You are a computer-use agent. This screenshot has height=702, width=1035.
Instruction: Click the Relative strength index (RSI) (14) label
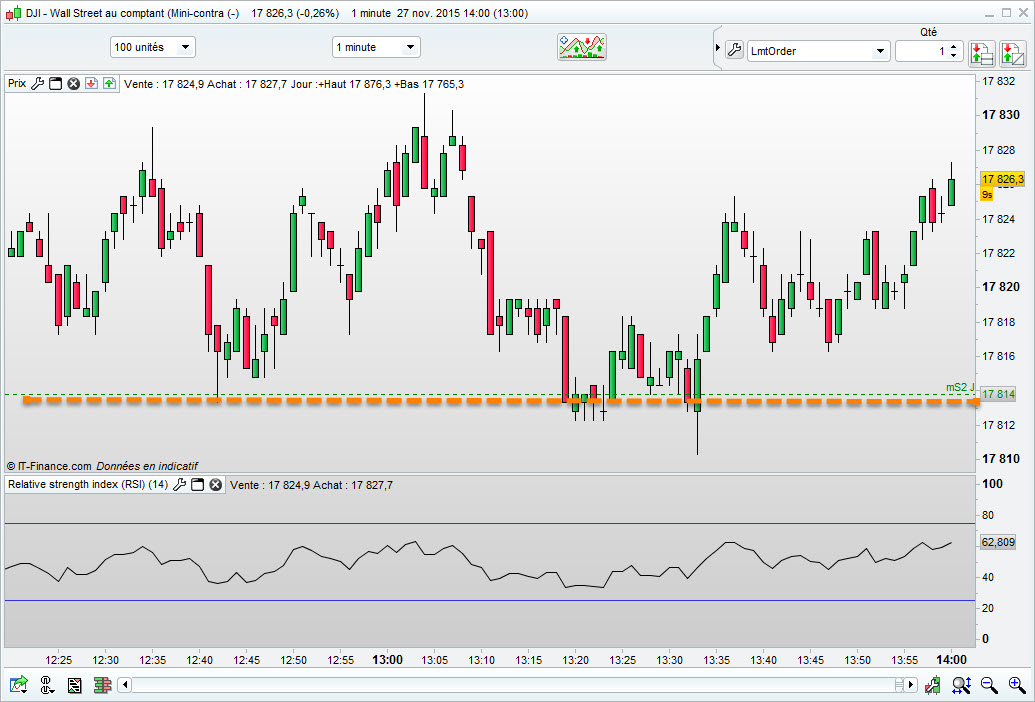(88, 484)
